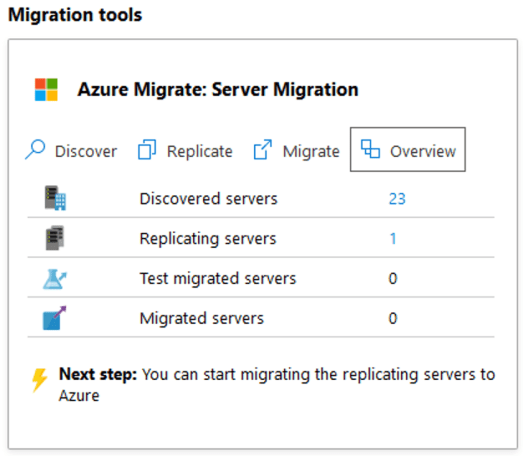The height and width of the screenshot is (456, 528).
Task: Click the lightning bolt Next step icon
Action: coord(39,380)
